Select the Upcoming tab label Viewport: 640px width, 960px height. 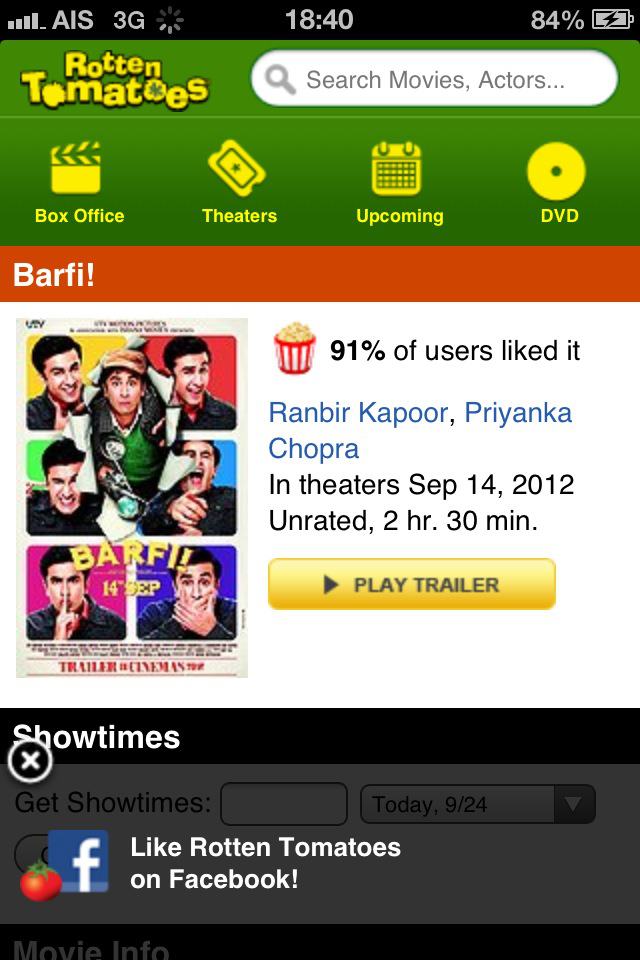[x=400, y=216]
